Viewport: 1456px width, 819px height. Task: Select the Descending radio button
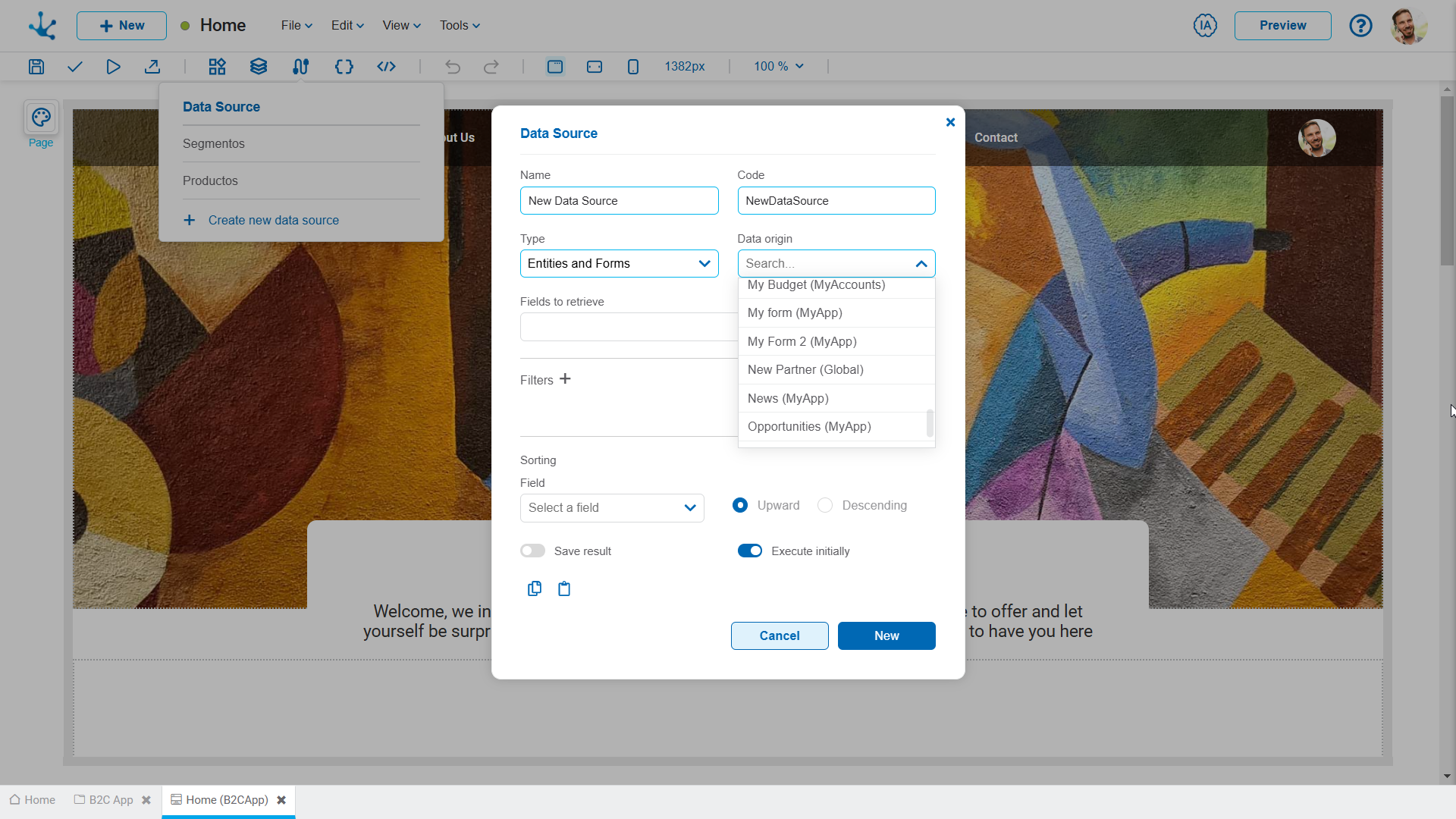tap(825, 506)
